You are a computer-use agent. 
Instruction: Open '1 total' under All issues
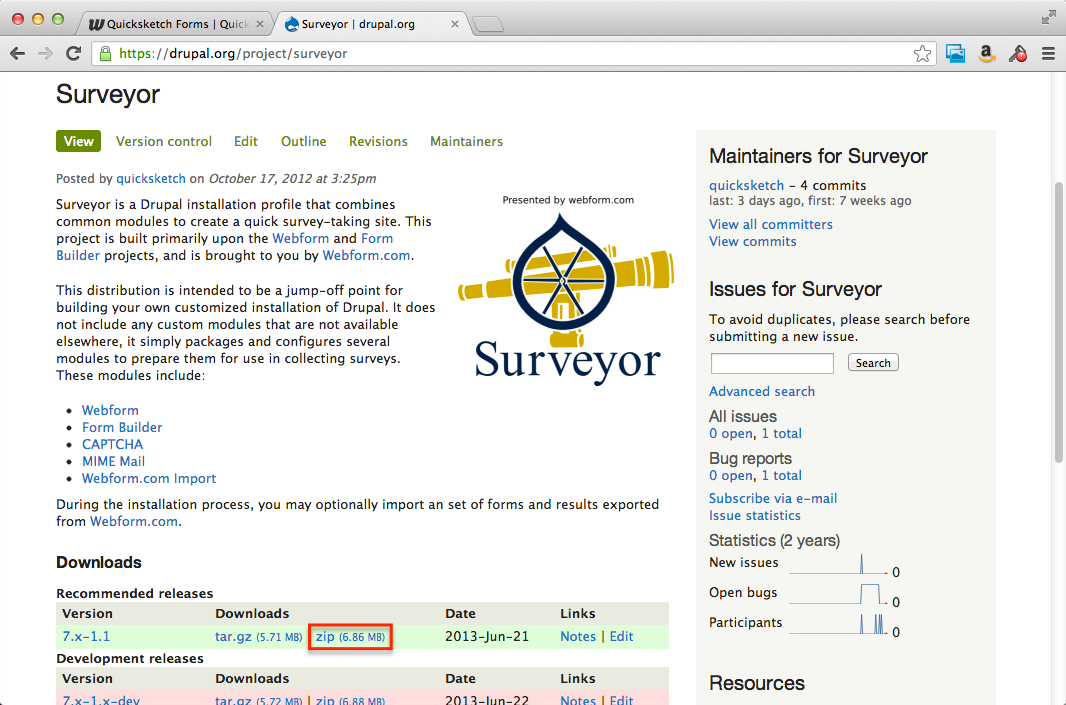pyautogui.click(x=782, y=434)
